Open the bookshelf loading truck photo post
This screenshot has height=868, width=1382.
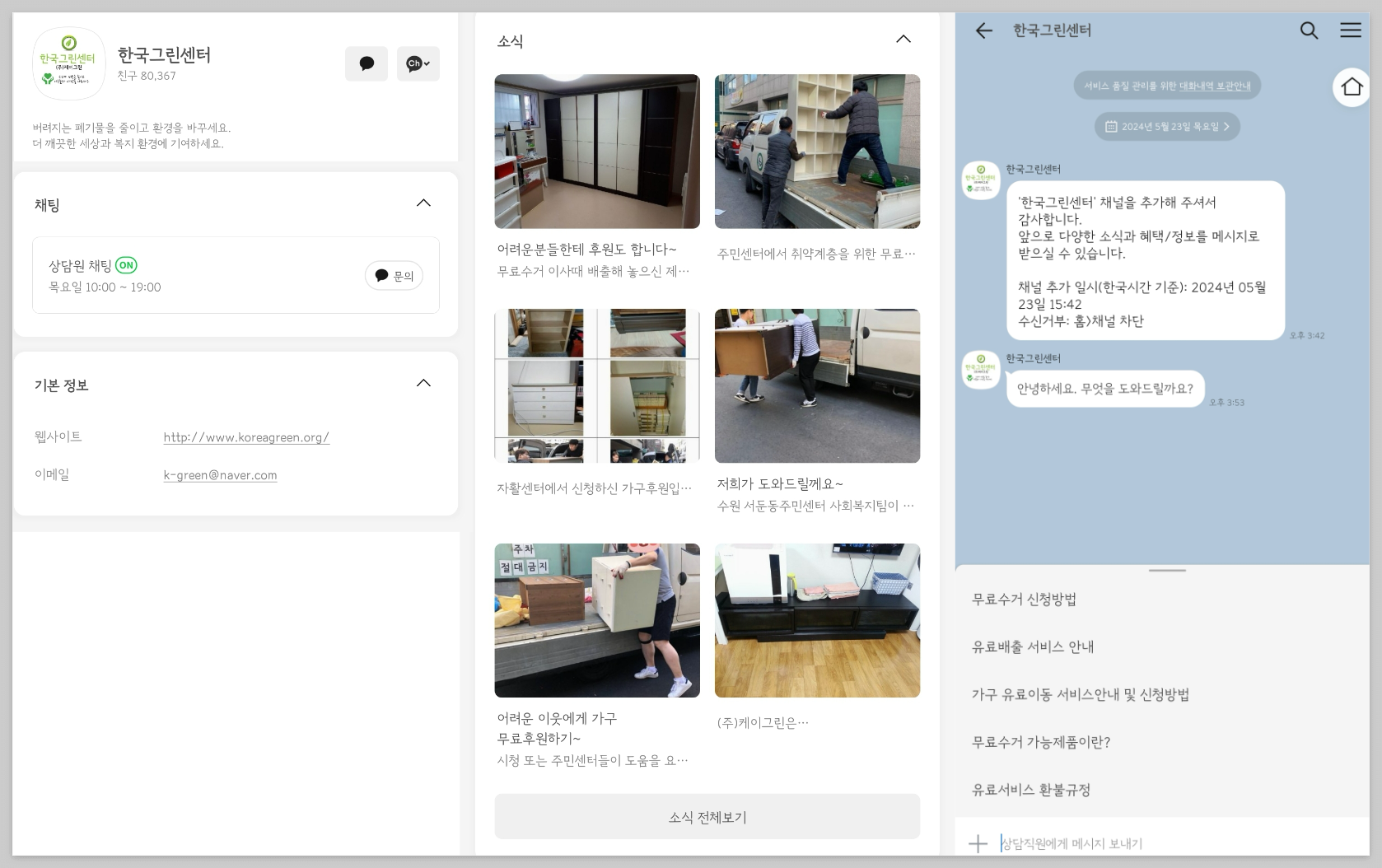pyautogui.click(x=817, y=152)
